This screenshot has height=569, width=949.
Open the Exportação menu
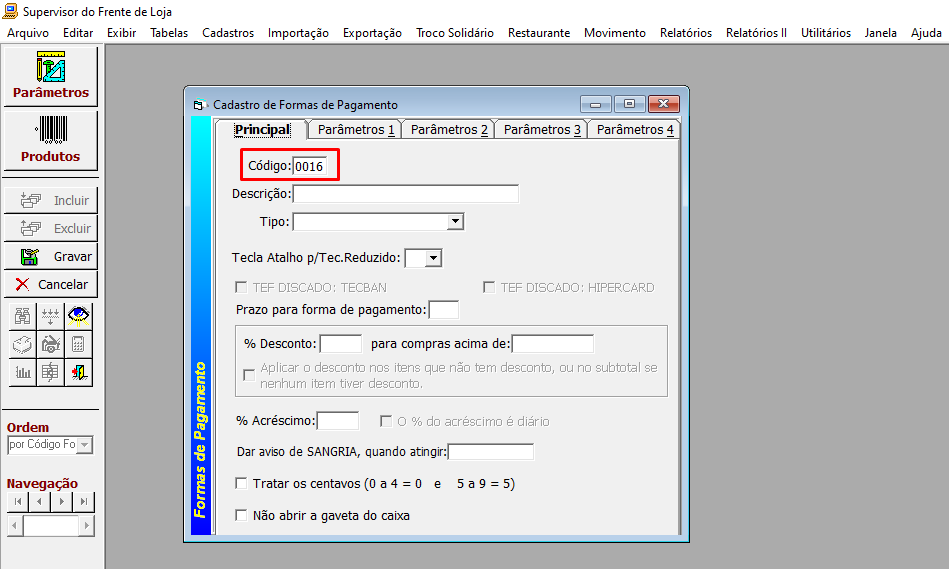[372, 33]
